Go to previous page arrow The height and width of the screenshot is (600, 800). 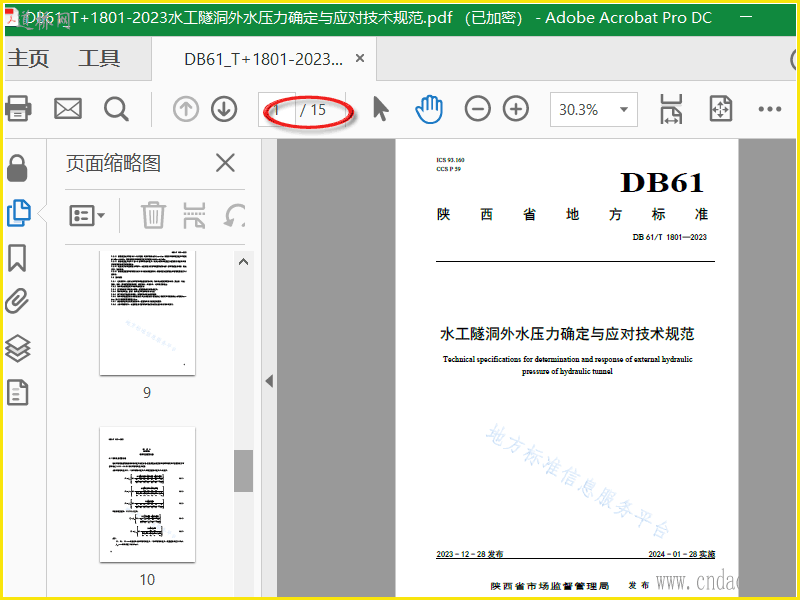click(x=186, y=109)
